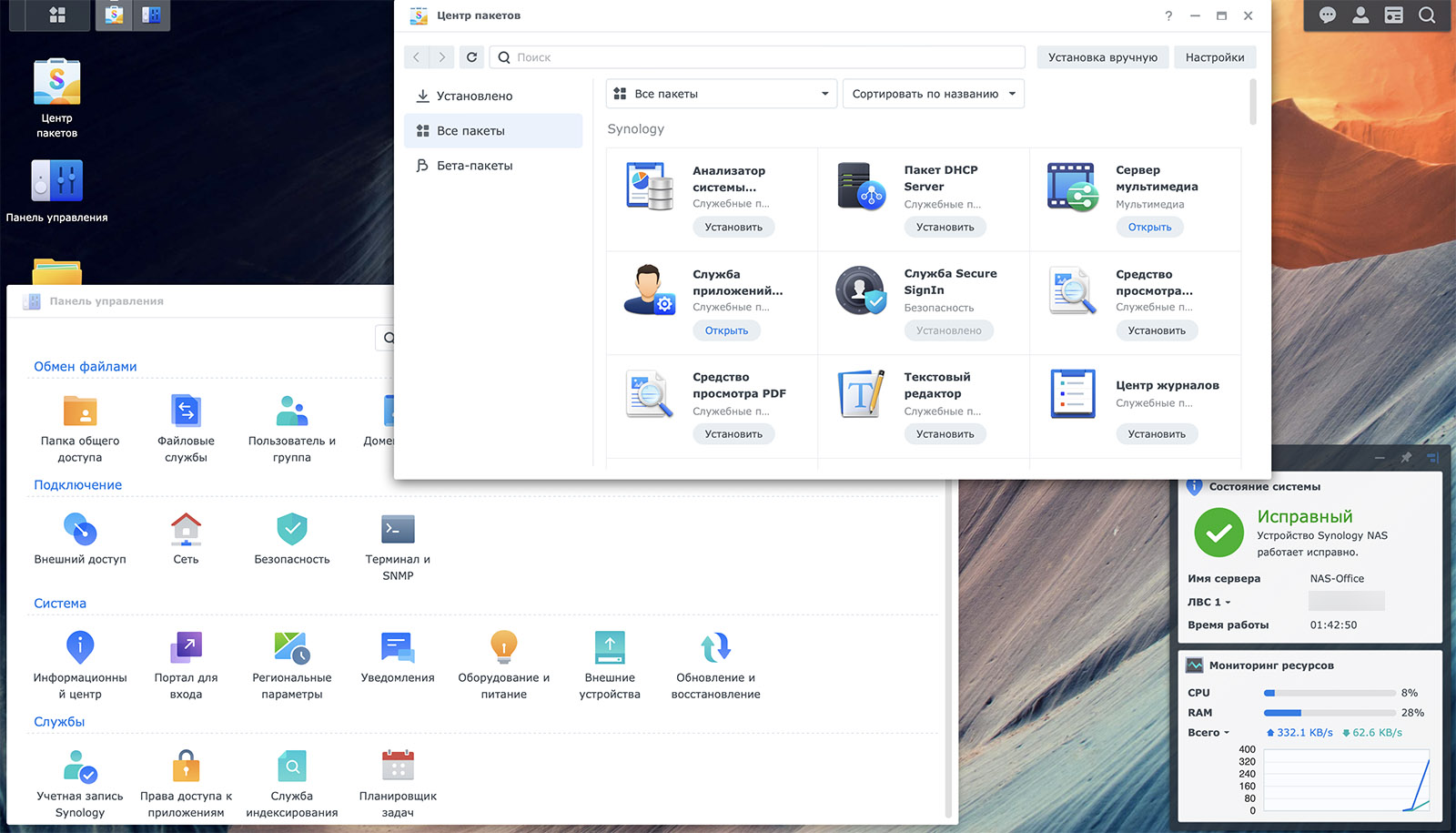
Task: Pin the widget panel with pin icon
Action: (x=1406, y=457)
